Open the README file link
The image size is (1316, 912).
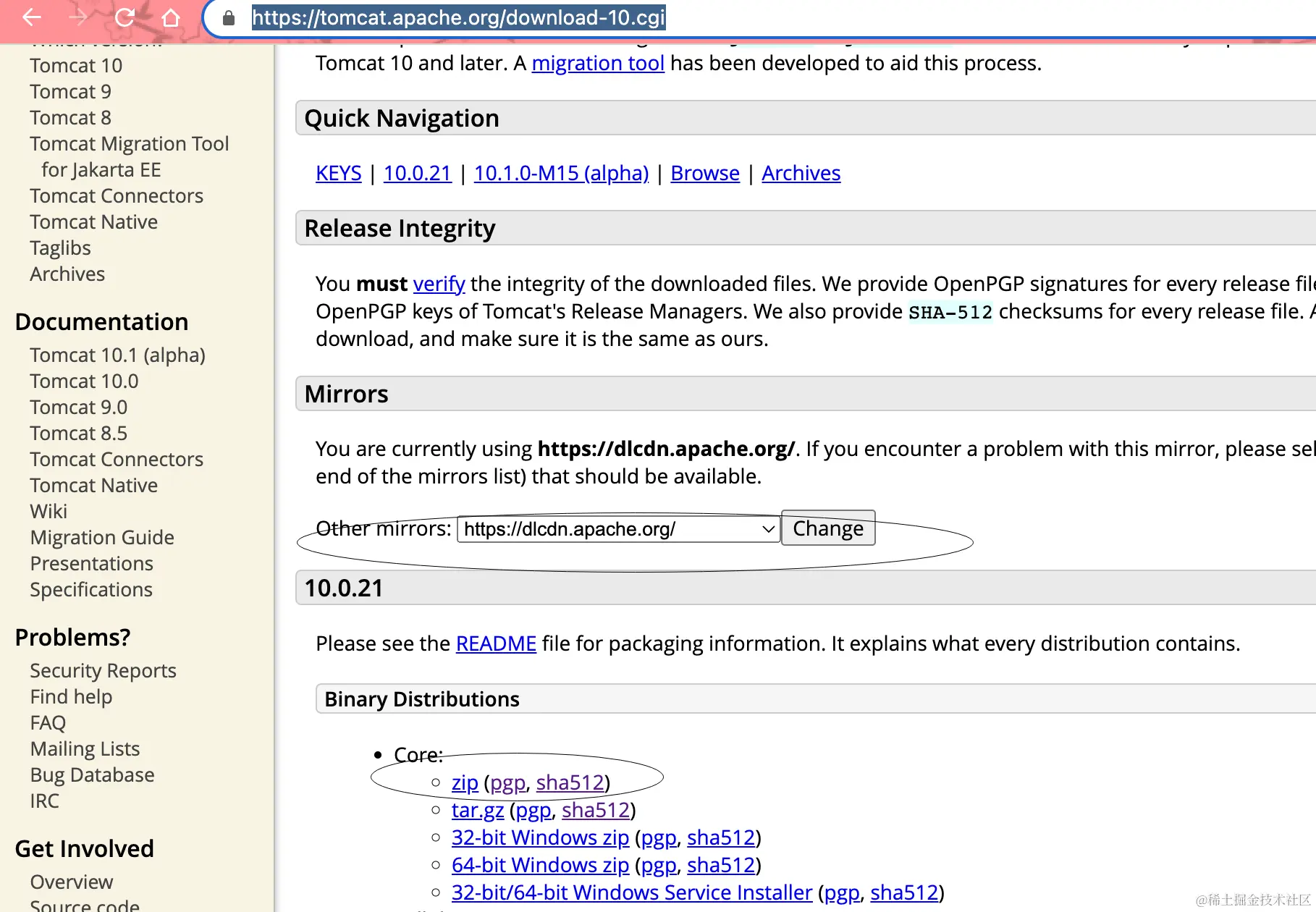tap(496, 643)
